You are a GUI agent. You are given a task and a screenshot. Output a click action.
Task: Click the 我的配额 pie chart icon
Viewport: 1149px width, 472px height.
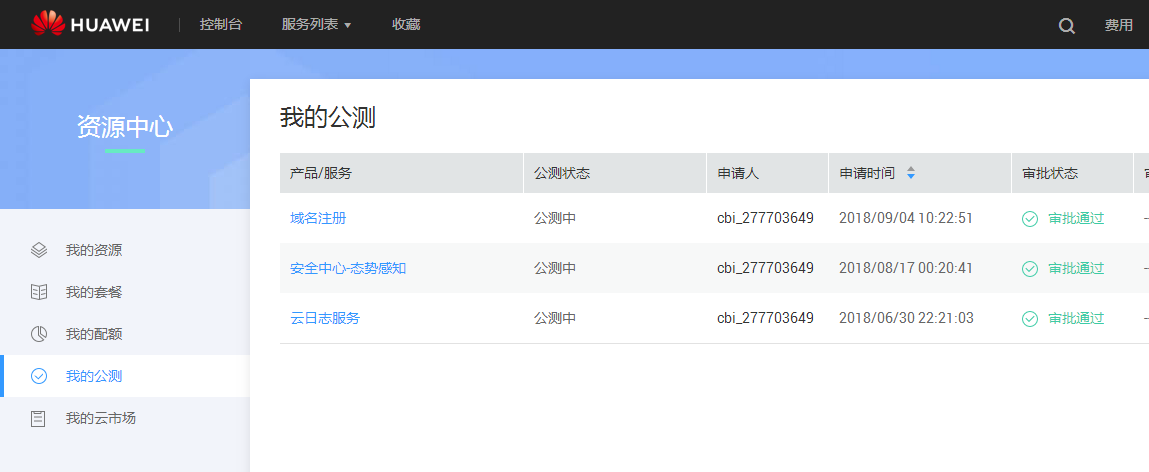click(x=39, y=334)
